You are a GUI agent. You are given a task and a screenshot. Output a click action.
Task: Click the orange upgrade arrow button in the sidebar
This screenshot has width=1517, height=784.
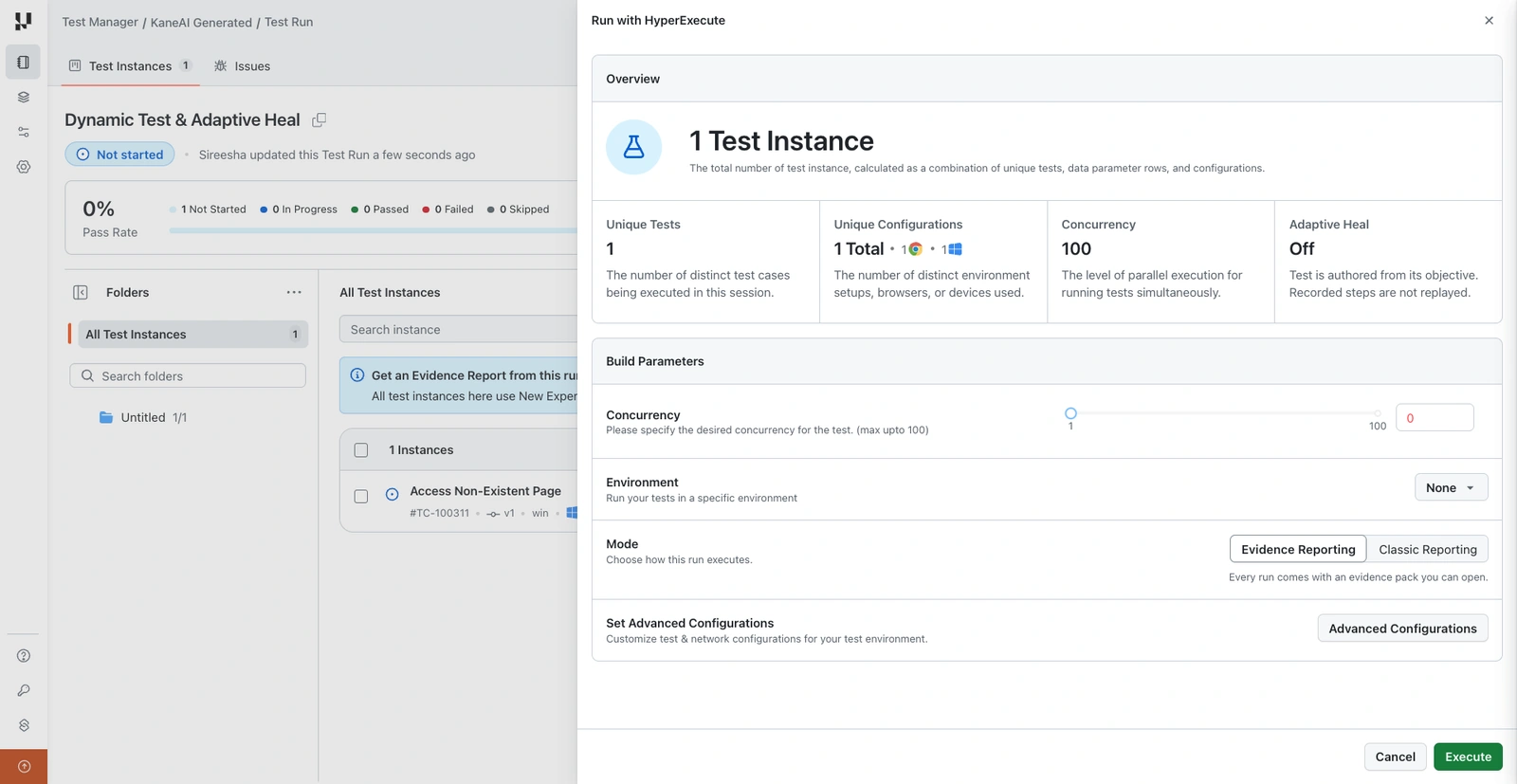24,767
